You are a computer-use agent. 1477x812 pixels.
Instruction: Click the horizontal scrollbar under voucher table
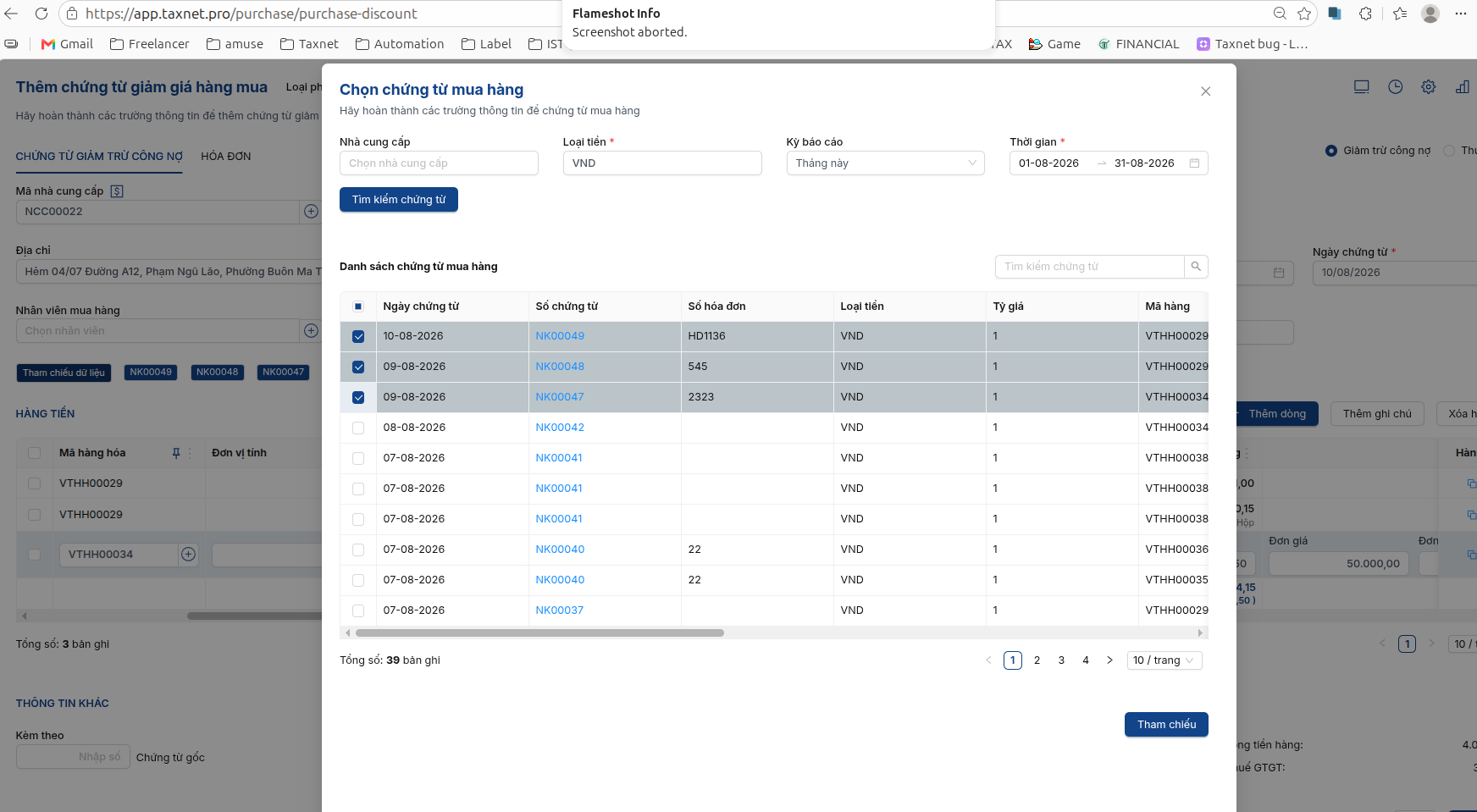539,633
